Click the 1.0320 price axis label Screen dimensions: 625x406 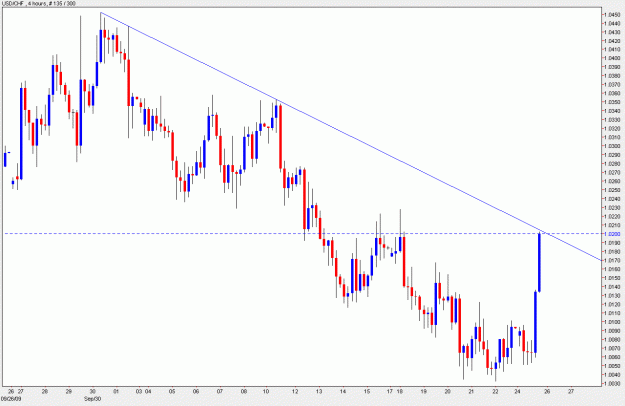point(612,128)
